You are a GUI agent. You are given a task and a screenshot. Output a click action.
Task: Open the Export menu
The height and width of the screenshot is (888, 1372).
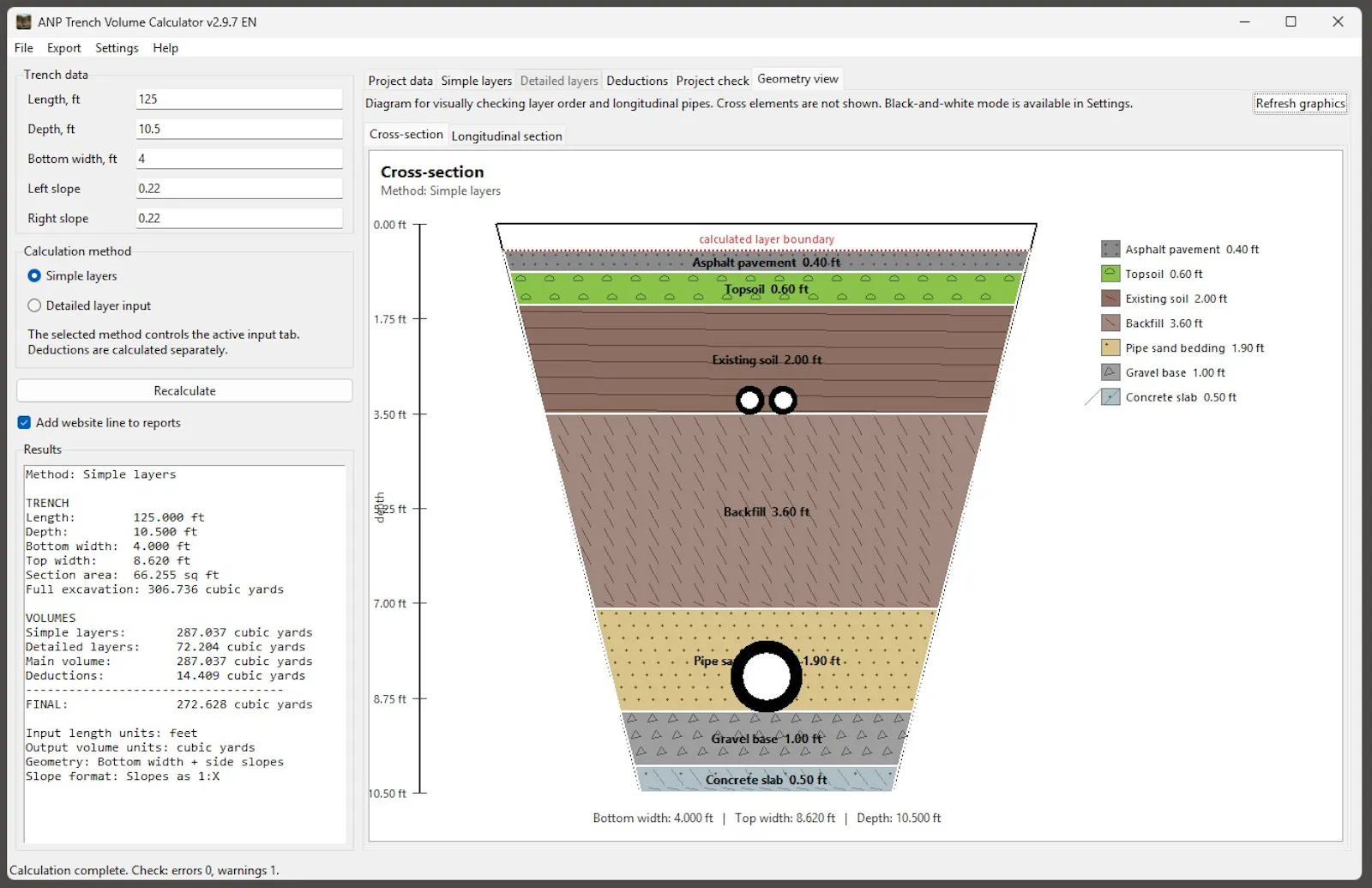point(64,48)
